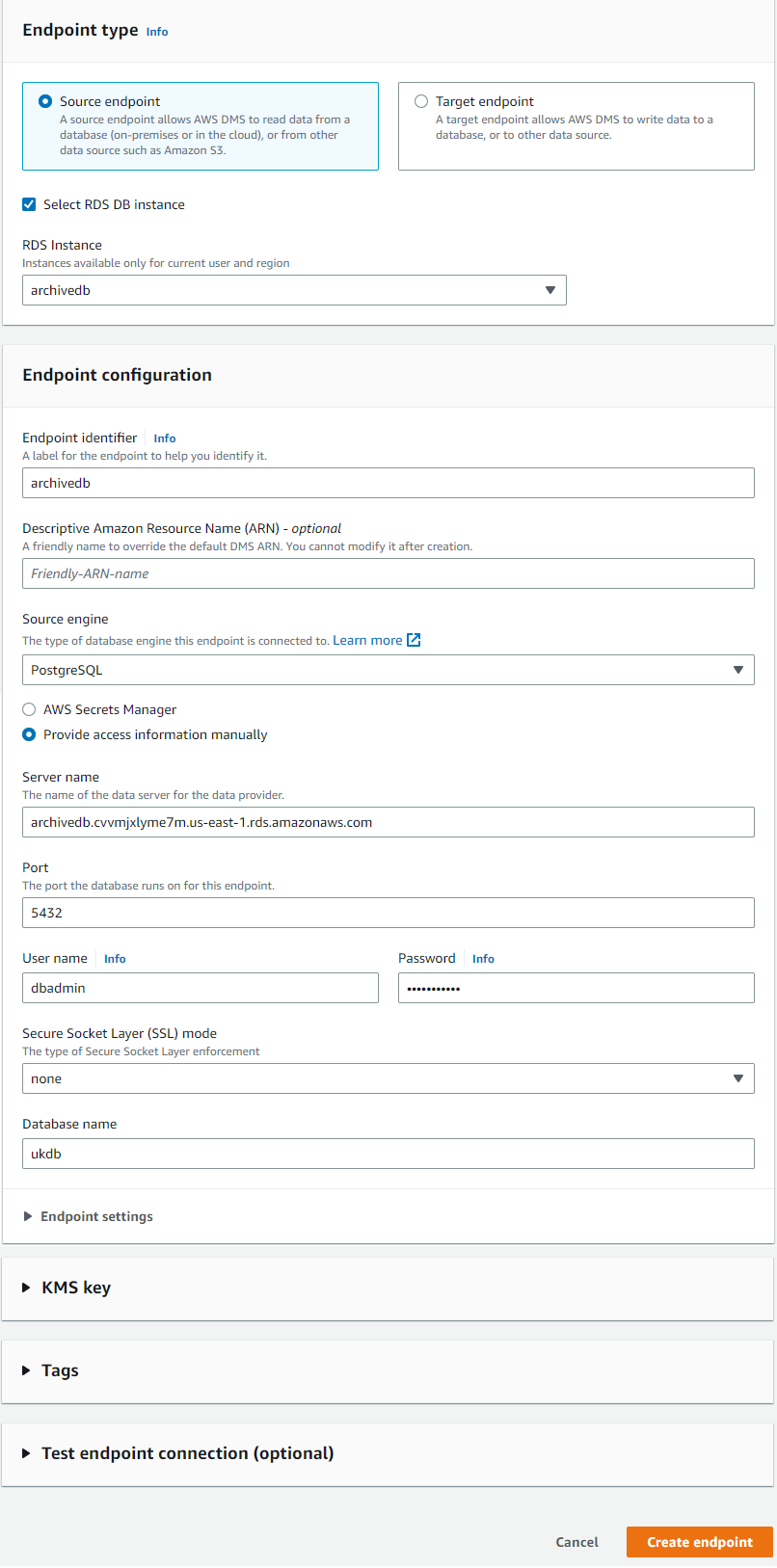
Task: Click the external link icon beside Learn more
Action: (x=414, y=640)
